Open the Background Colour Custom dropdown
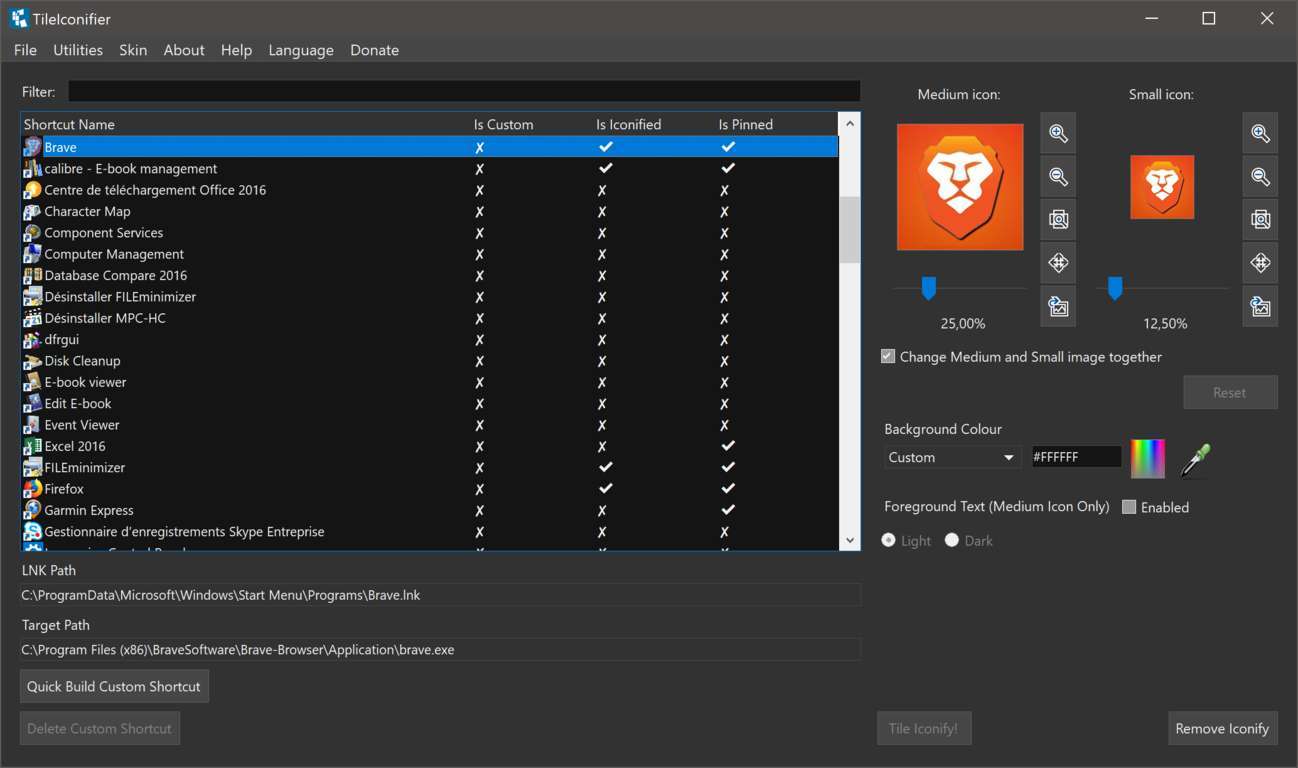The width and height of the screenshot is (1298, 768). tap(952, 457)
